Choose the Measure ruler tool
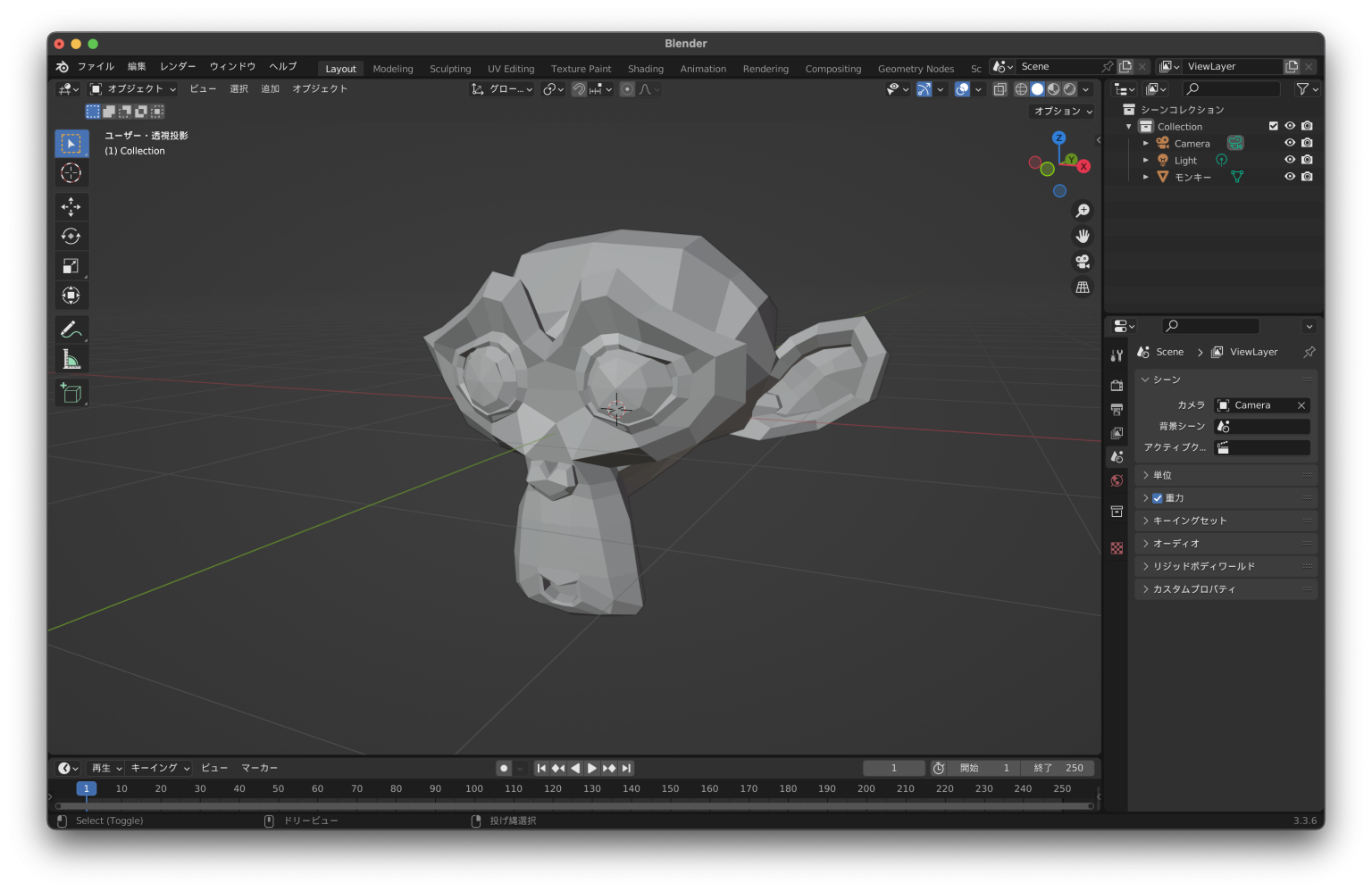Viewport: 1372px width, 892px height. click(x=71, y=359)
